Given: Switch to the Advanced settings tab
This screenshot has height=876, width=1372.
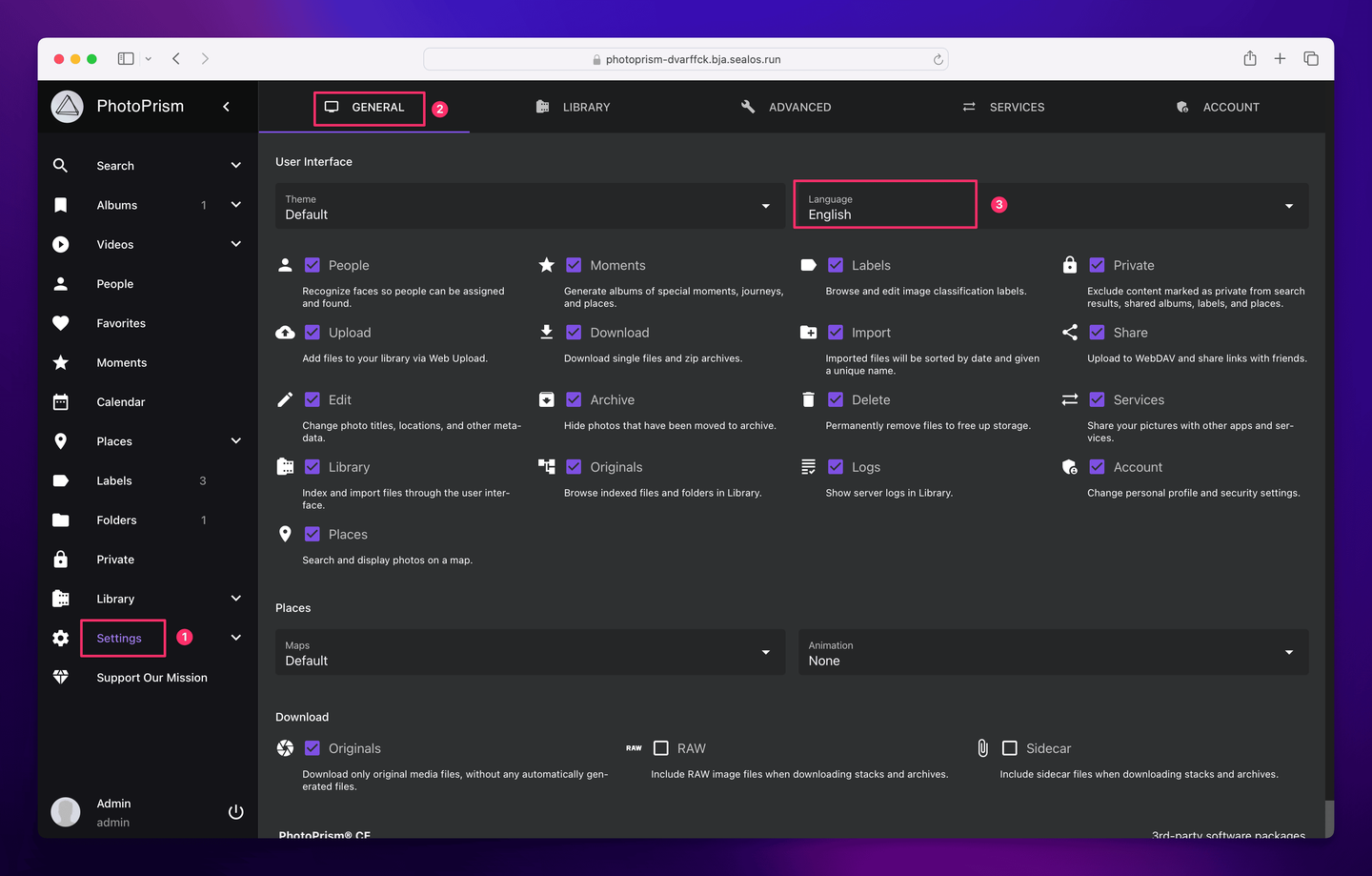Looking at the screenshot, I should pyautogui.click(x=786, y=107).
